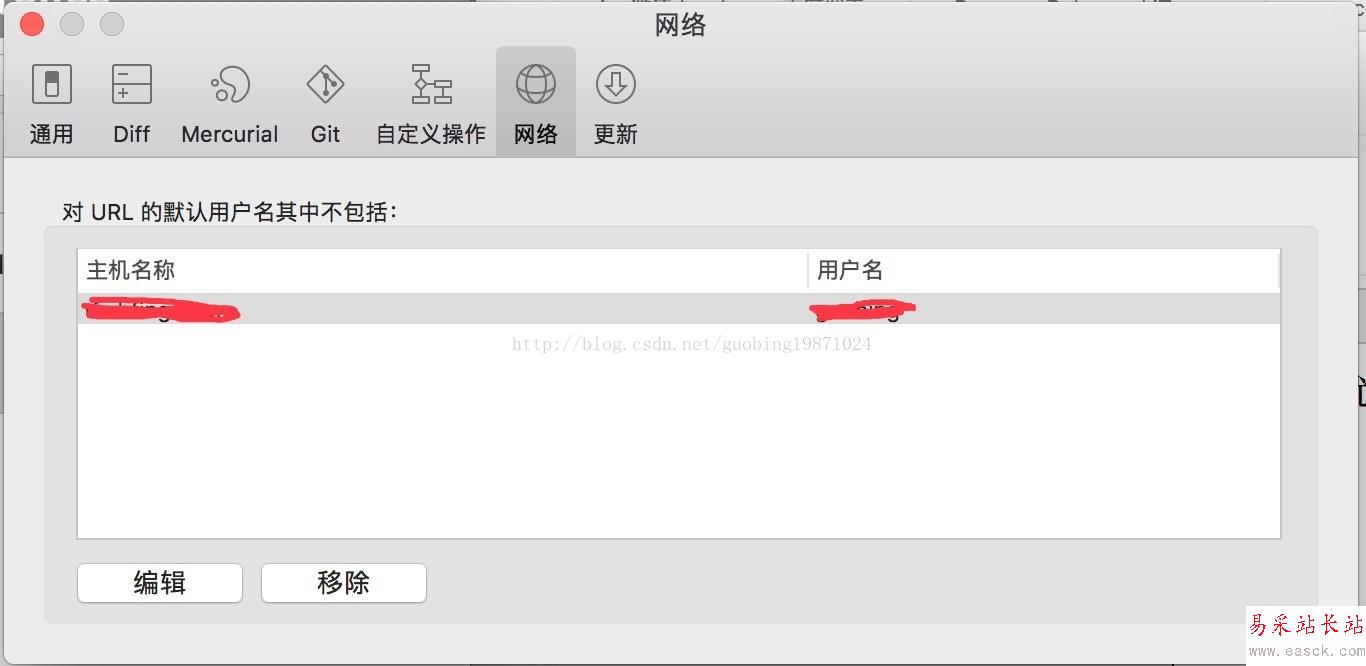Click the column divider between 主机名称 and 用户名
Screen dimensions: 1366x666
(x=808, y=270)
